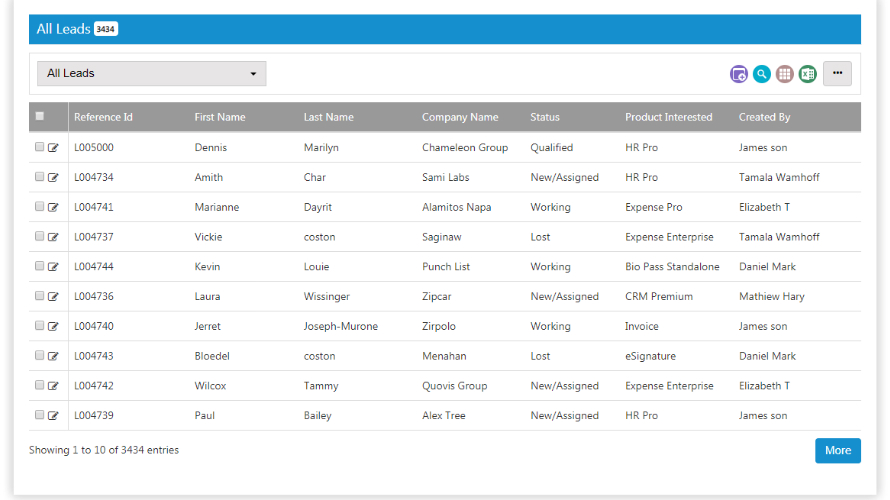890x500 pixels.
Task: Click Mathiew Hary in Created By
Action: (771, 296)
